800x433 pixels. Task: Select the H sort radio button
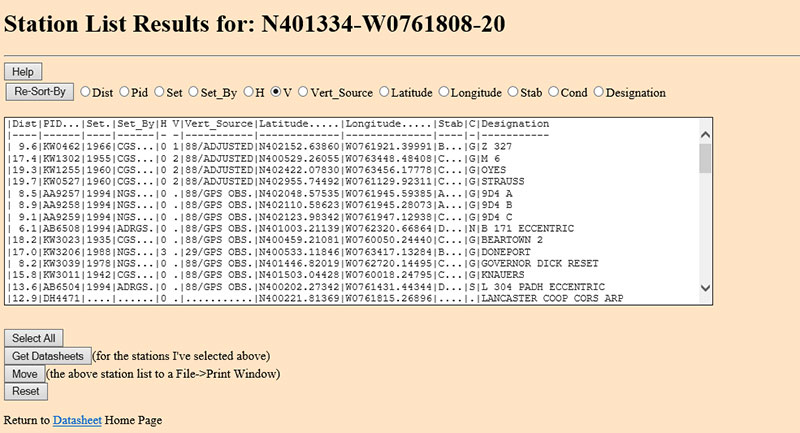[x=249, y=92]
